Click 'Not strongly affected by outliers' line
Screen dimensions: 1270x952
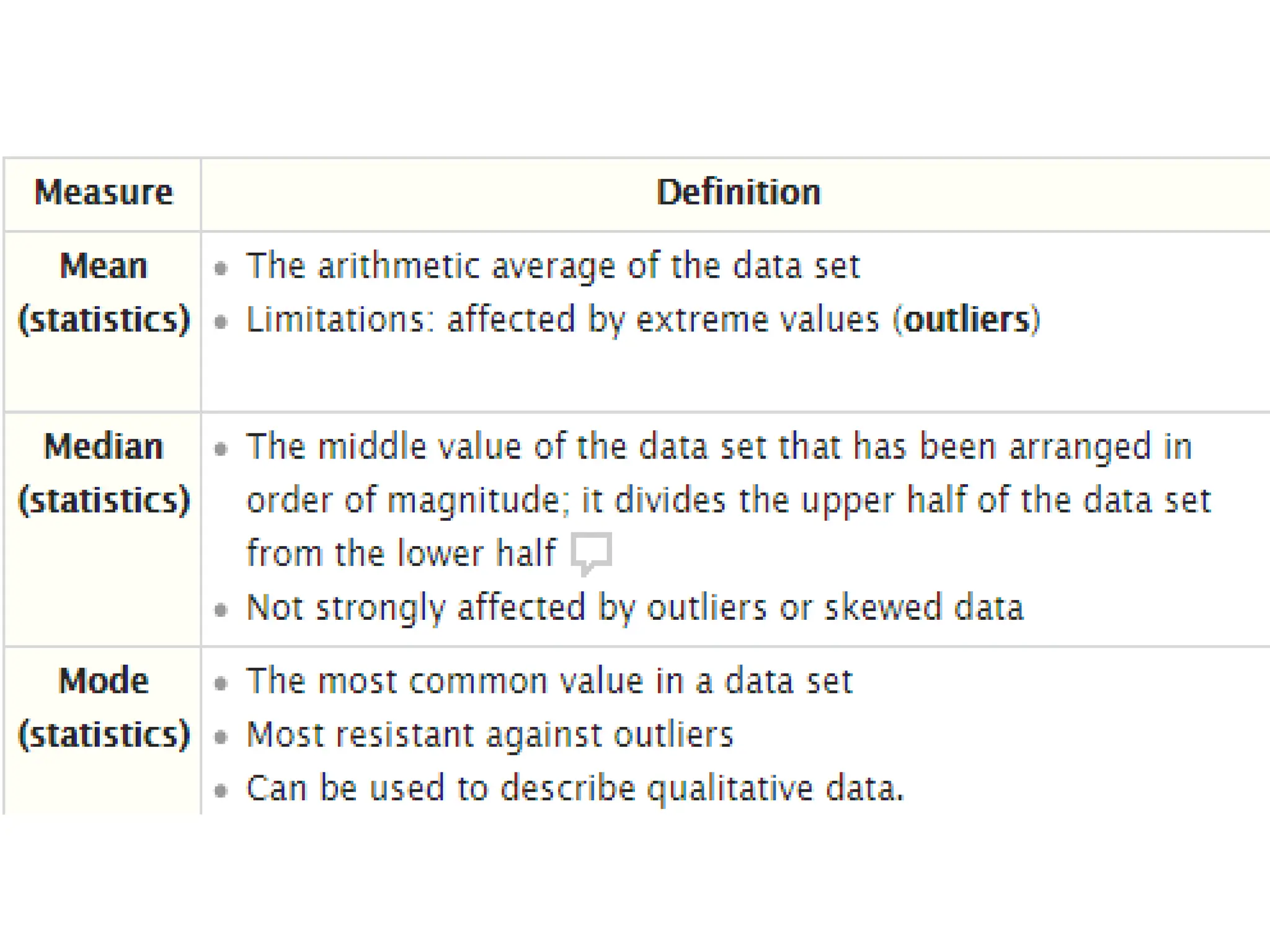(634, 607)
